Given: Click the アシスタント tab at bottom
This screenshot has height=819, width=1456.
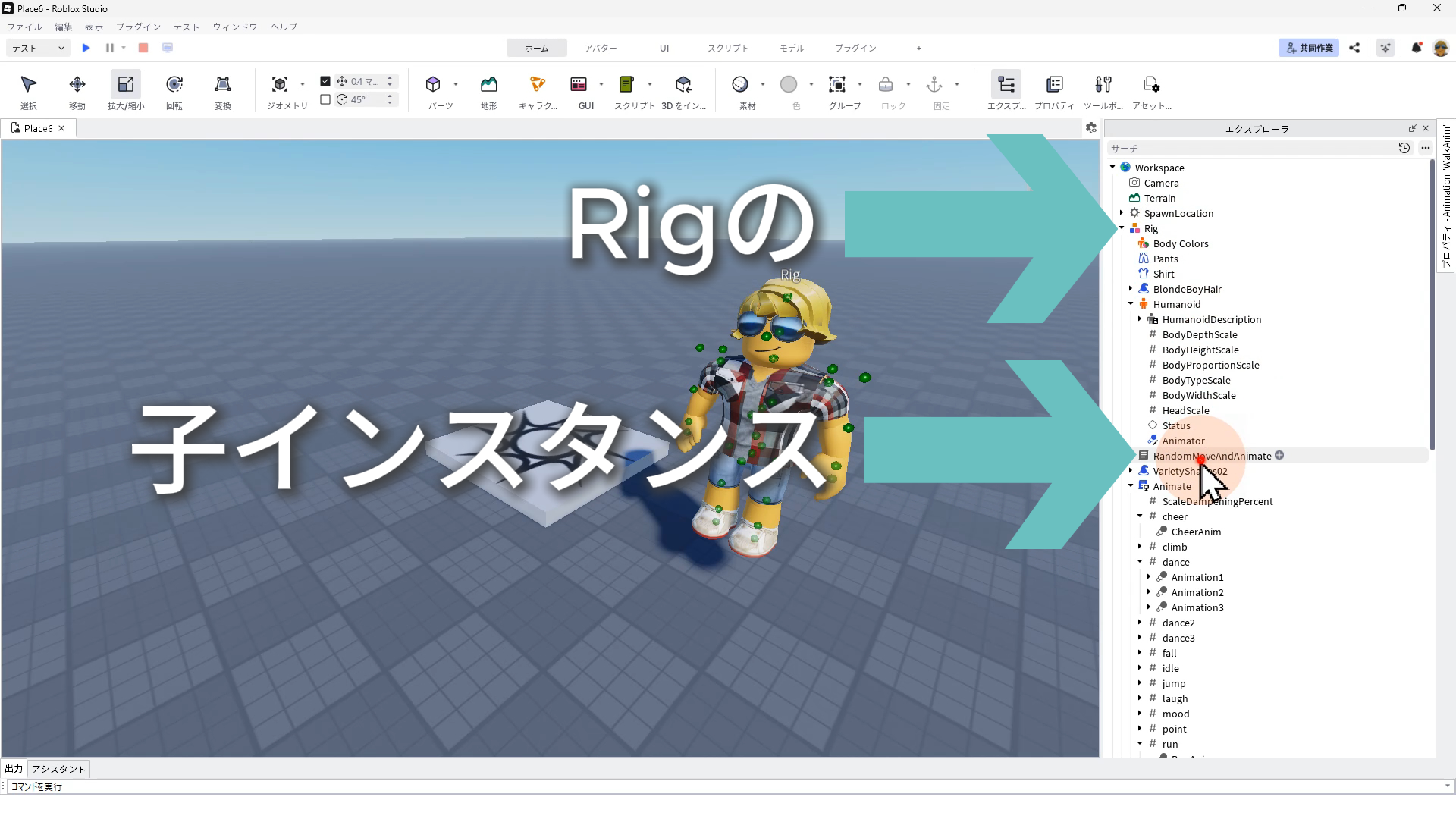Looking at the screenshot, I should point(59,769).
